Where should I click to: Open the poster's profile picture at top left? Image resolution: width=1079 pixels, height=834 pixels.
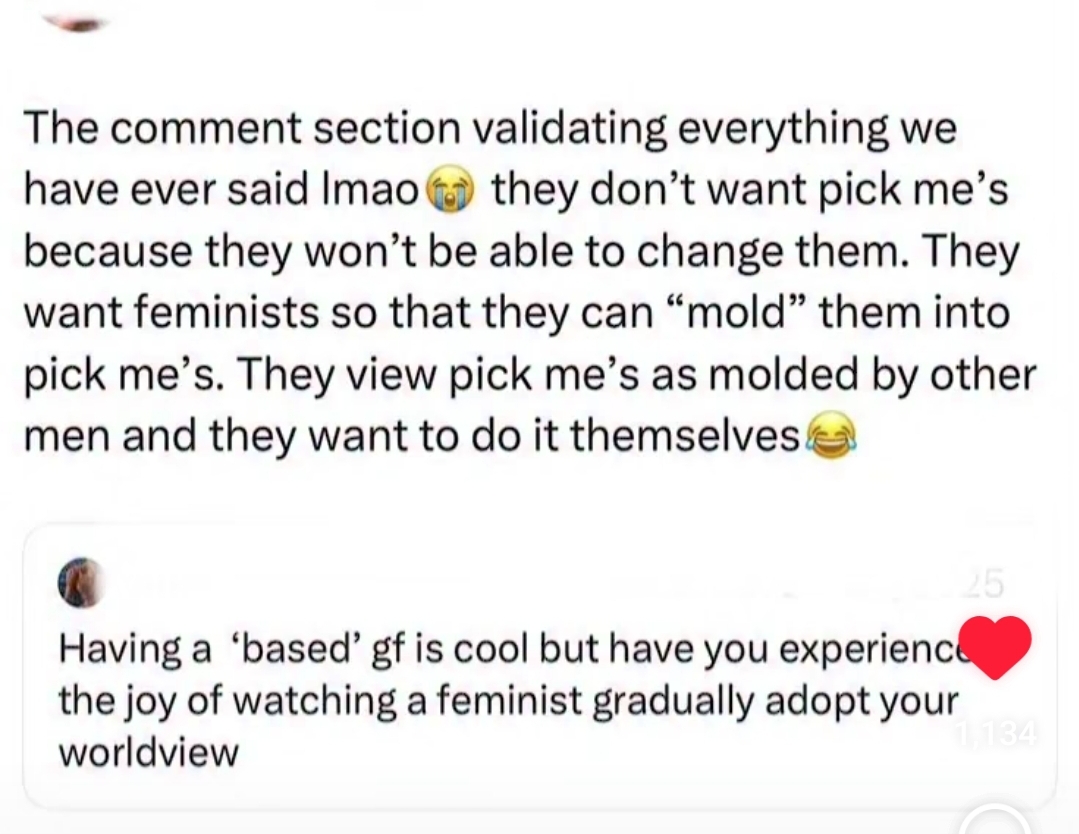[x=76, y=22]
